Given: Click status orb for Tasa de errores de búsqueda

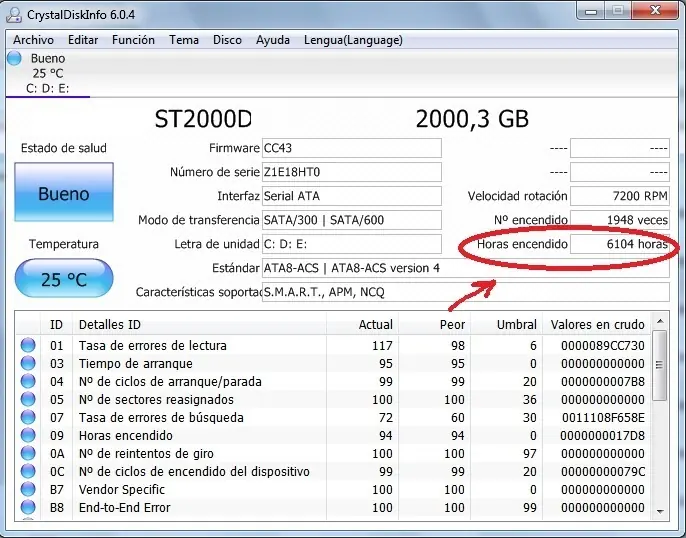Looking at the screenshot, I should (x=28, y=417).
